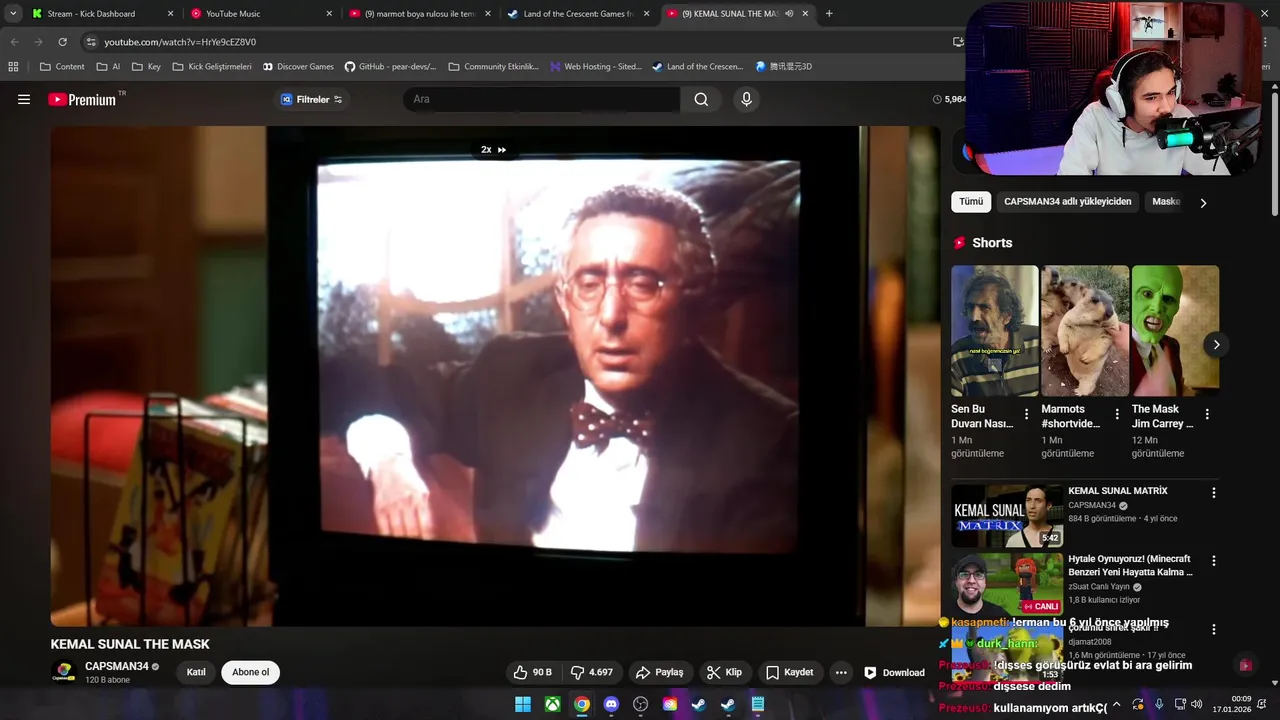
Task: Select the Maske filter chip
Action: coord(1166,201)
